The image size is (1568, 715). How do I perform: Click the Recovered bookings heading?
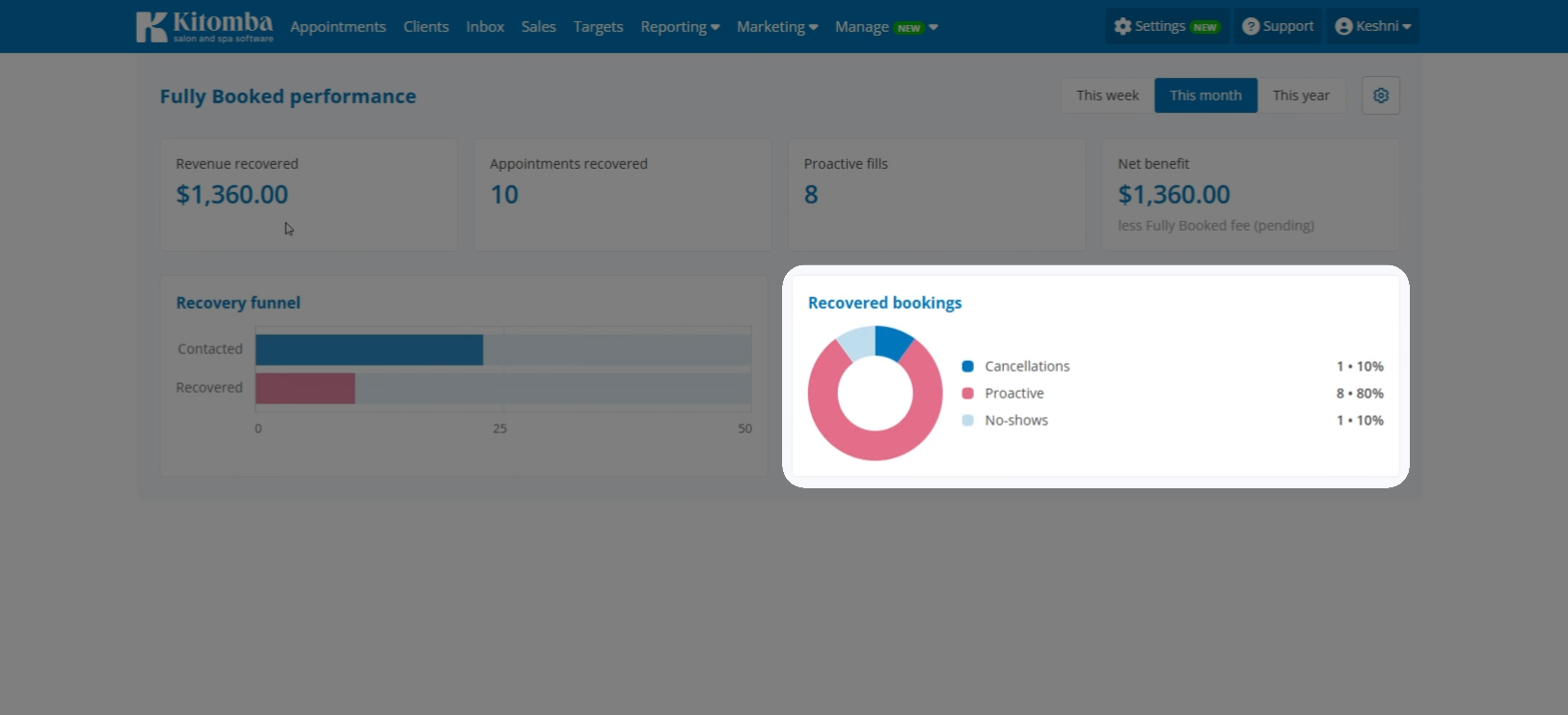tap(884, 303)
